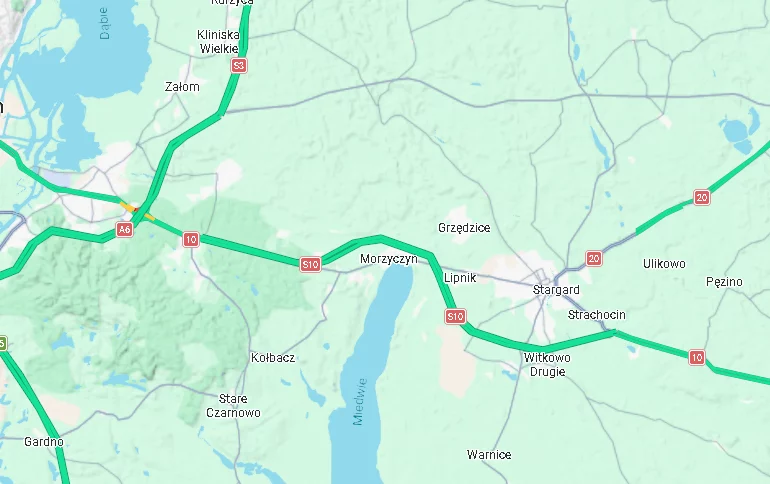Click route 20 shield on green highway

pyautogui.click(x=702, y=197)
